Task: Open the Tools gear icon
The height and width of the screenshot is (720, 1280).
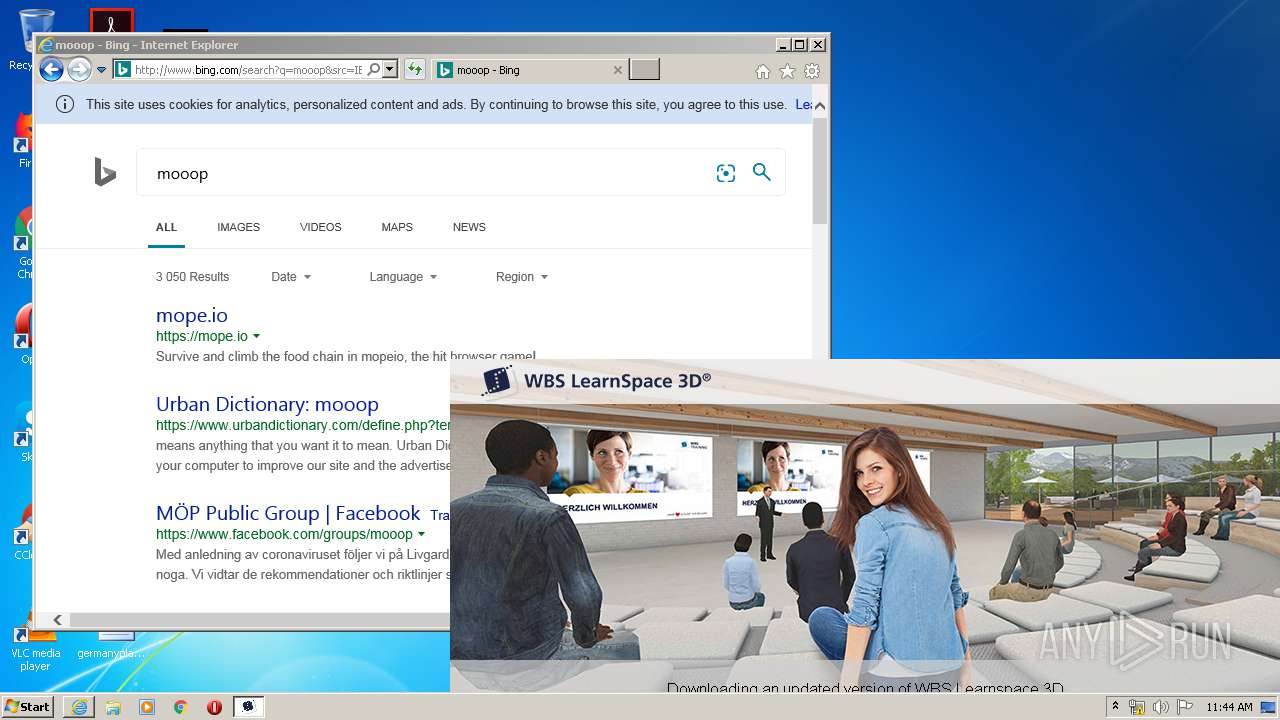Action: 812,71
